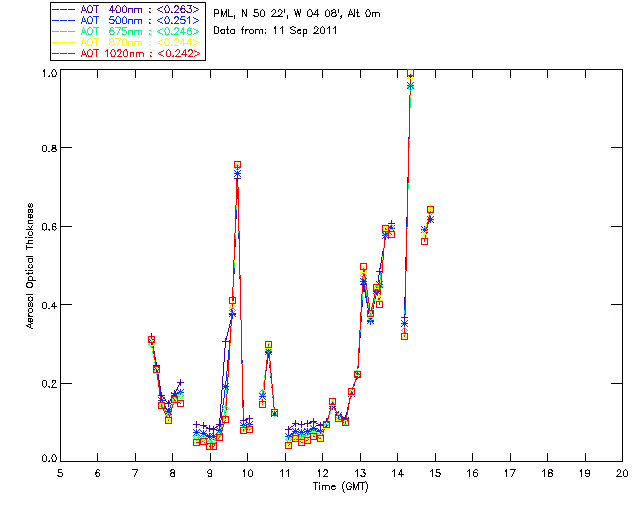Click the x-axis tick label 14
The height and width of the screenshot is (512, 640).
click(x=398, y=473)
